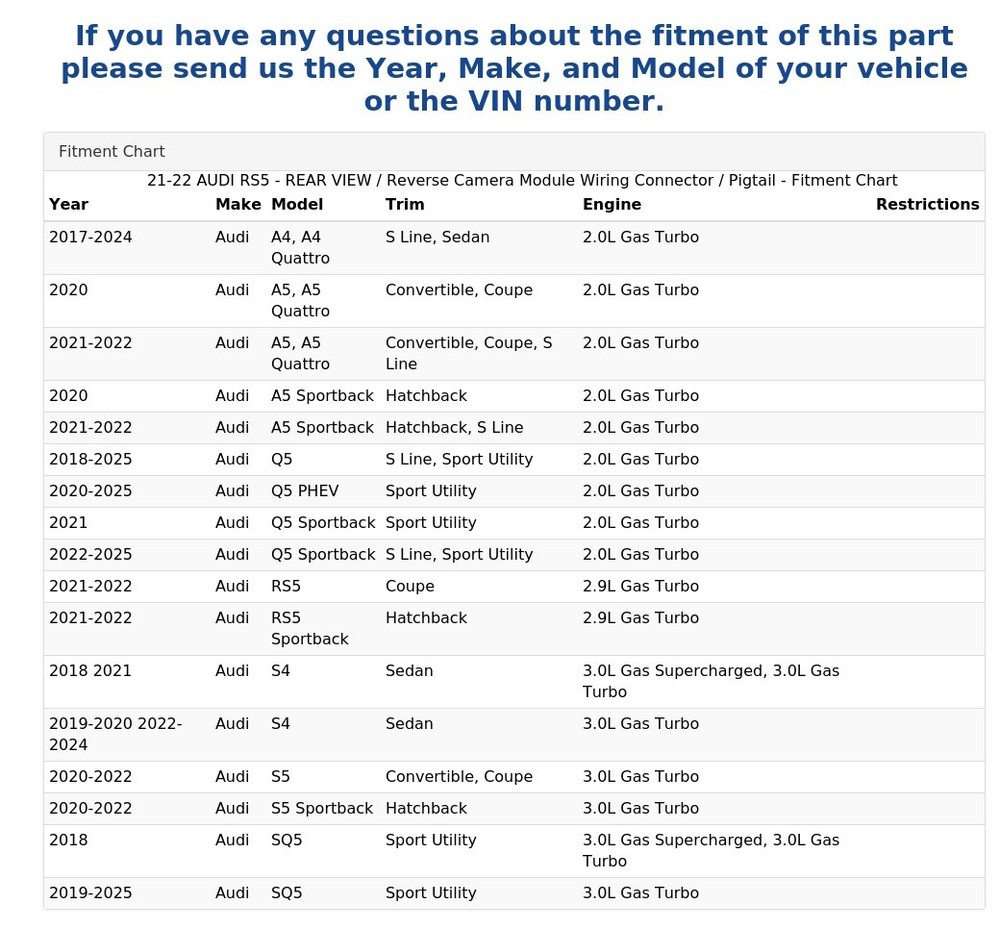Click the S5 Sportback model cell

click(x=322, y=808)
